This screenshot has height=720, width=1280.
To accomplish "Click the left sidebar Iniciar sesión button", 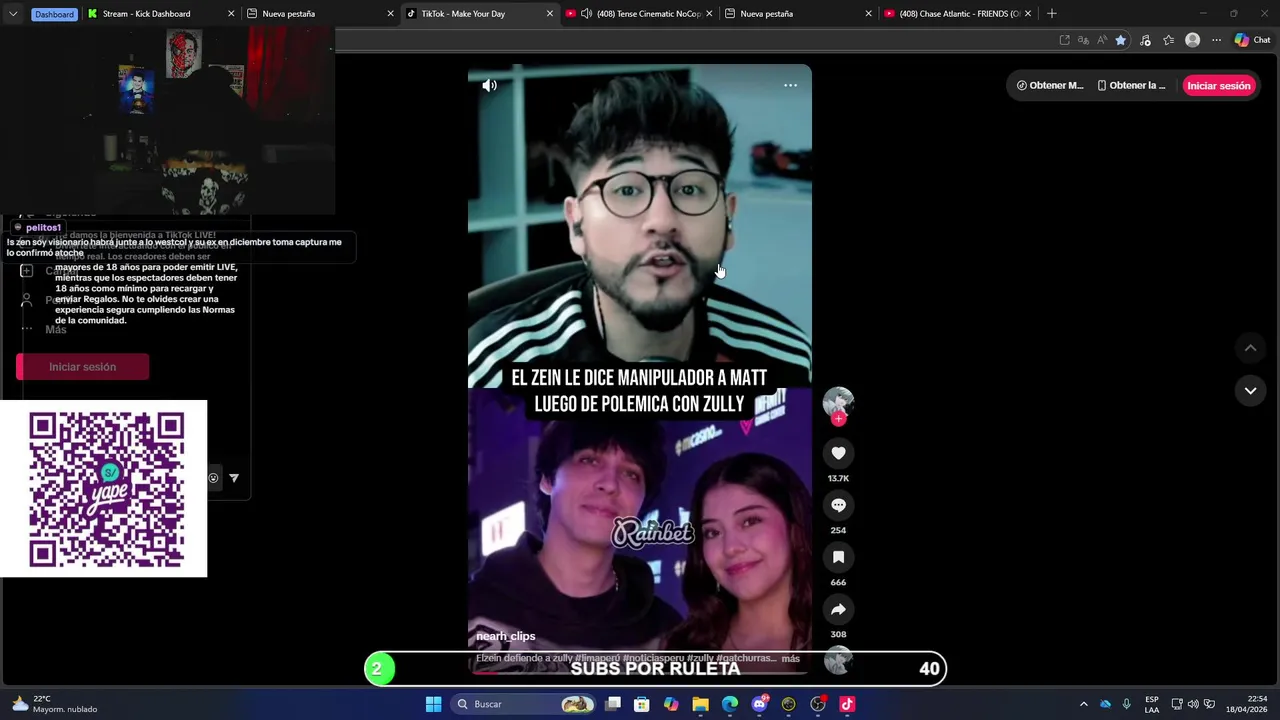I will [x=82, y=367].
